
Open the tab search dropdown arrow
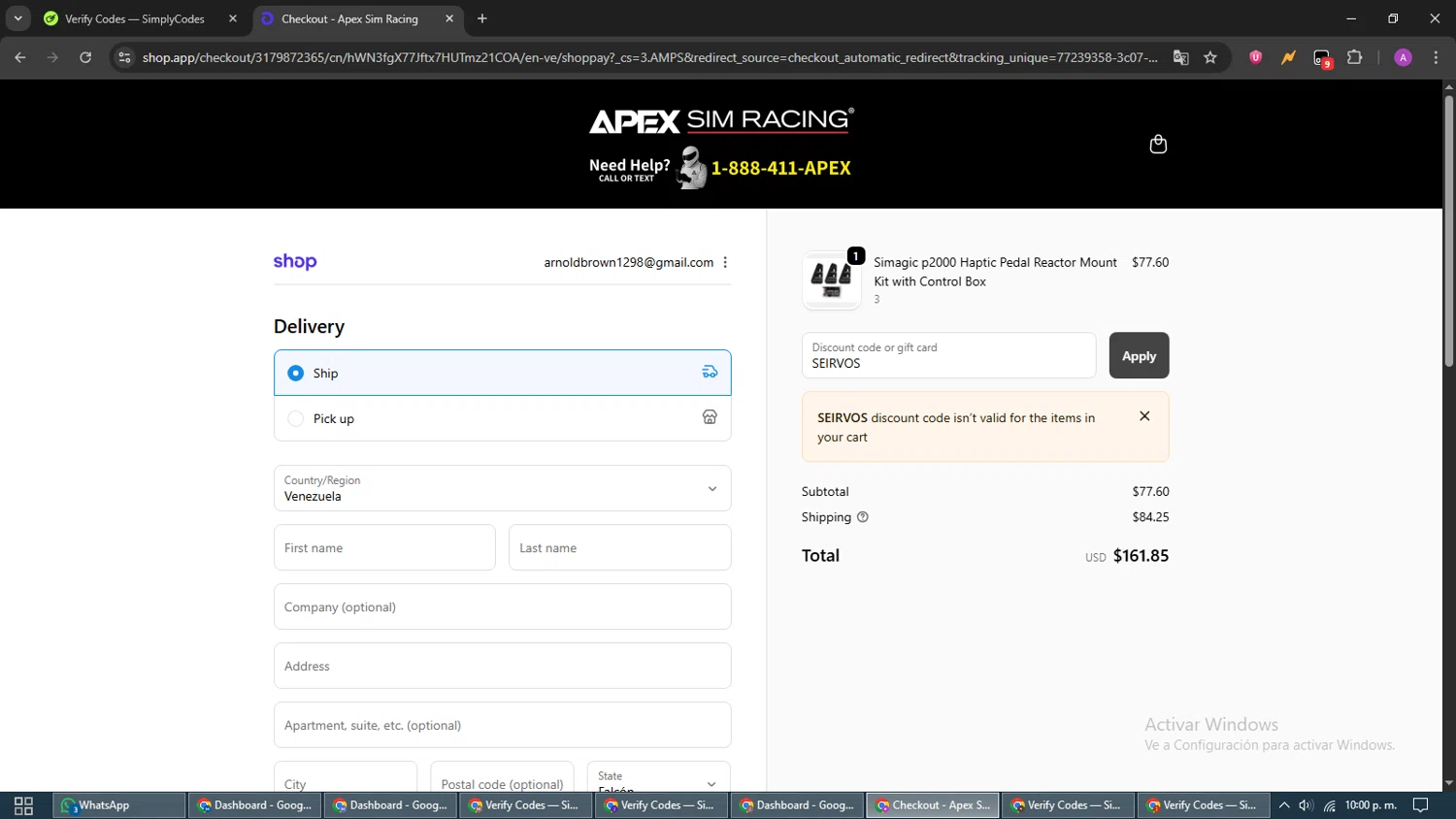pyautogui.click(x=17, y=18)
